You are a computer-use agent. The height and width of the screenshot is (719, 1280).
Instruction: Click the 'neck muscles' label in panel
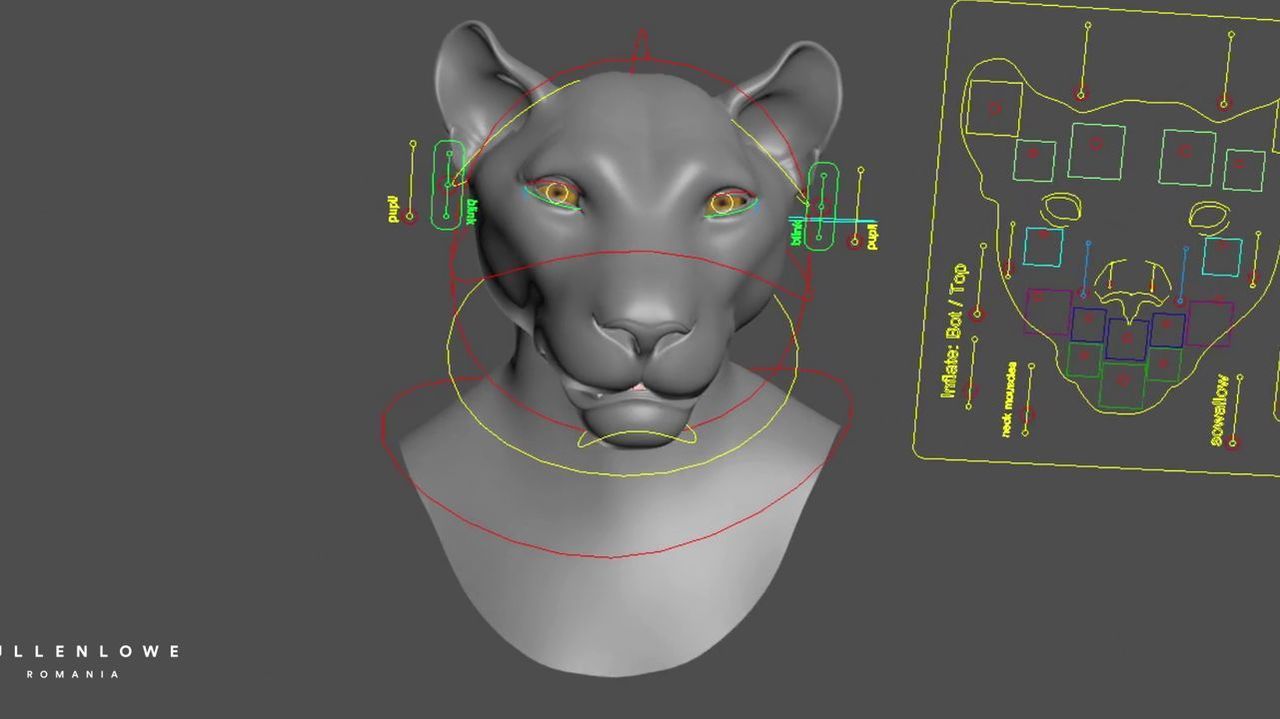[1008, 398]
